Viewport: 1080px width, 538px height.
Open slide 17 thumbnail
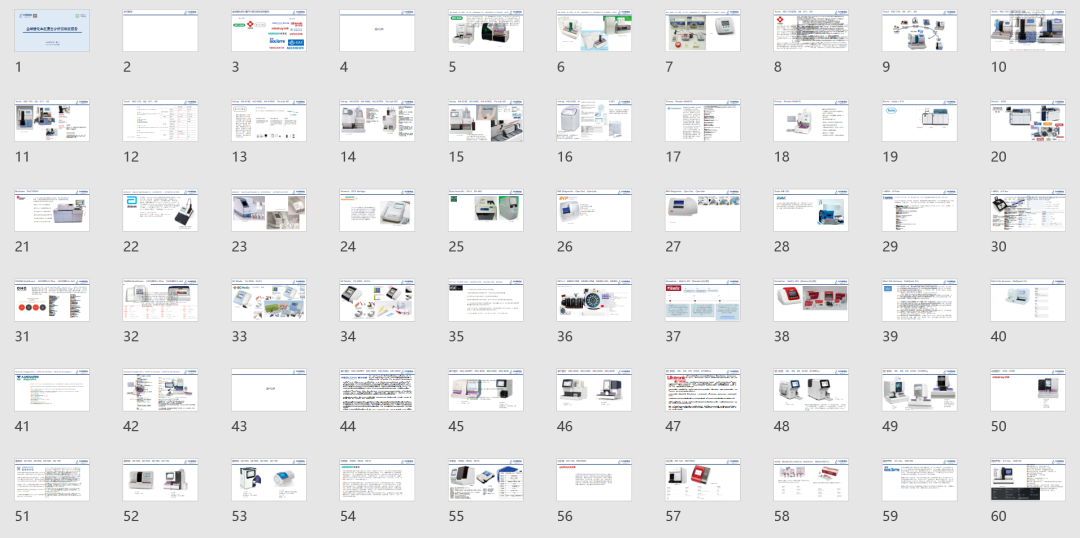(702, 121)
